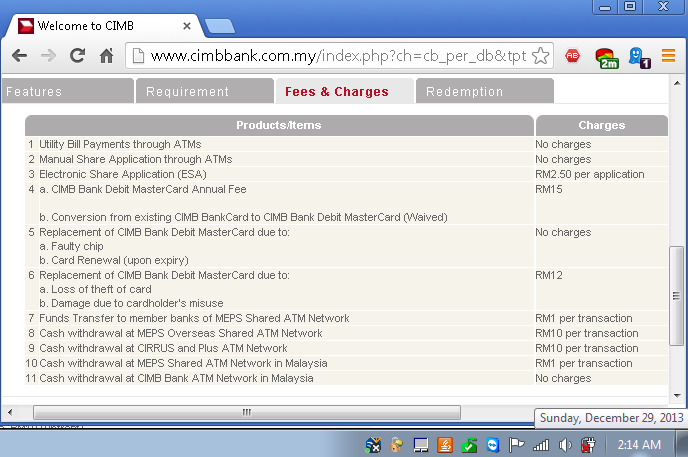688x457 pixels.
Task: Click the horizontal scrollbar thumb
Action: 247,412
